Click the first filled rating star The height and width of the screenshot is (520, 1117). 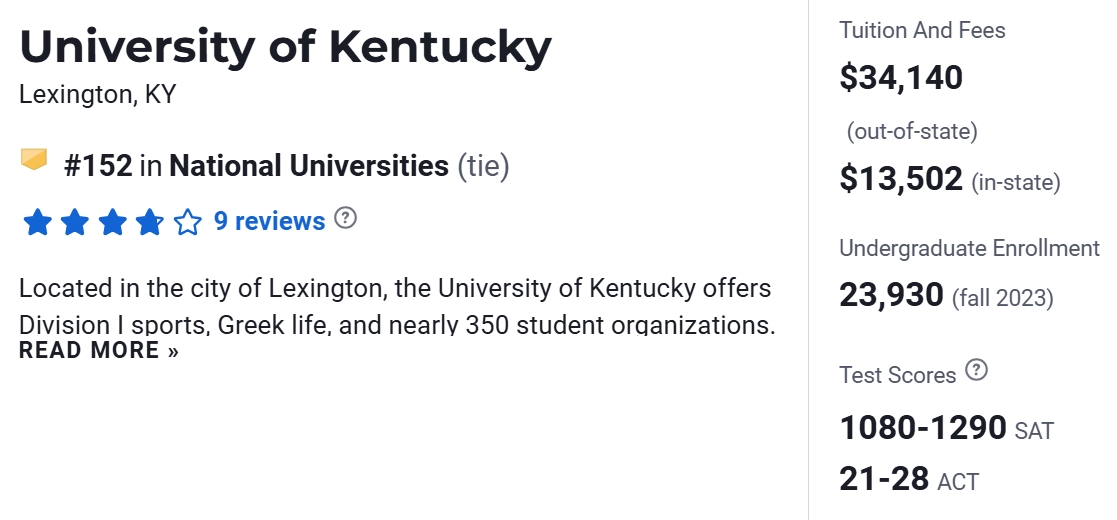click(37, 221)
